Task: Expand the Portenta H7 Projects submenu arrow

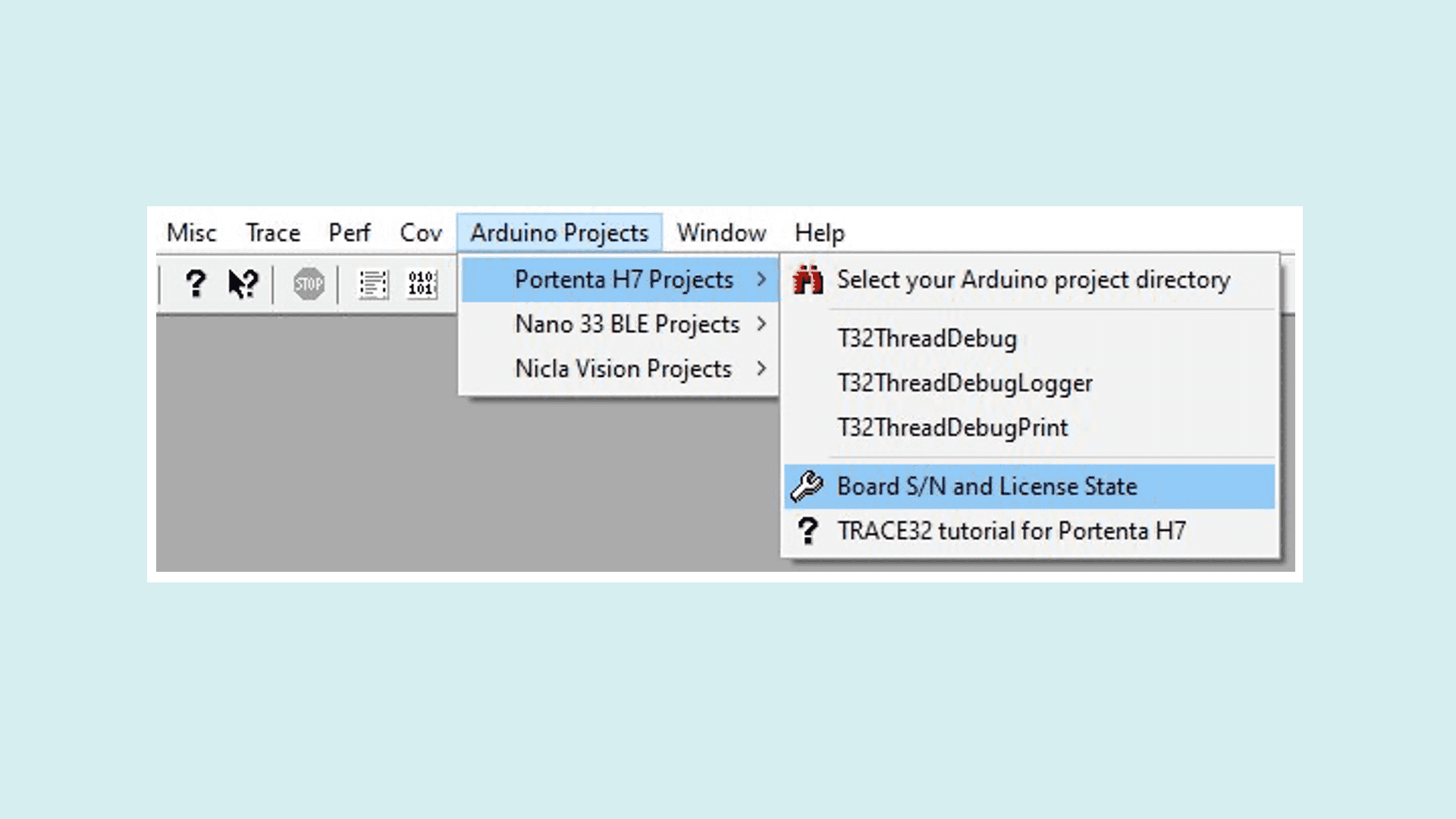Action: point(761,280)
